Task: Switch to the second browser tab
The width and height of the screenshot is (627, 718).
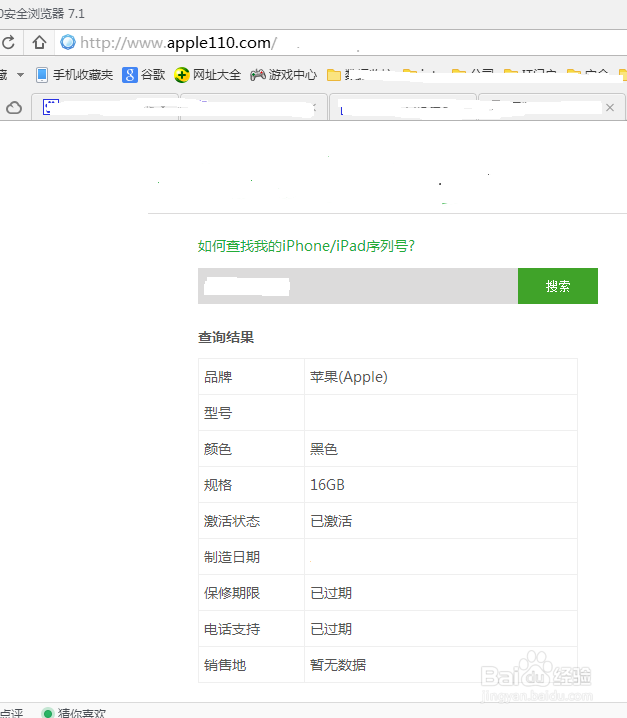Action: (254, 108)
